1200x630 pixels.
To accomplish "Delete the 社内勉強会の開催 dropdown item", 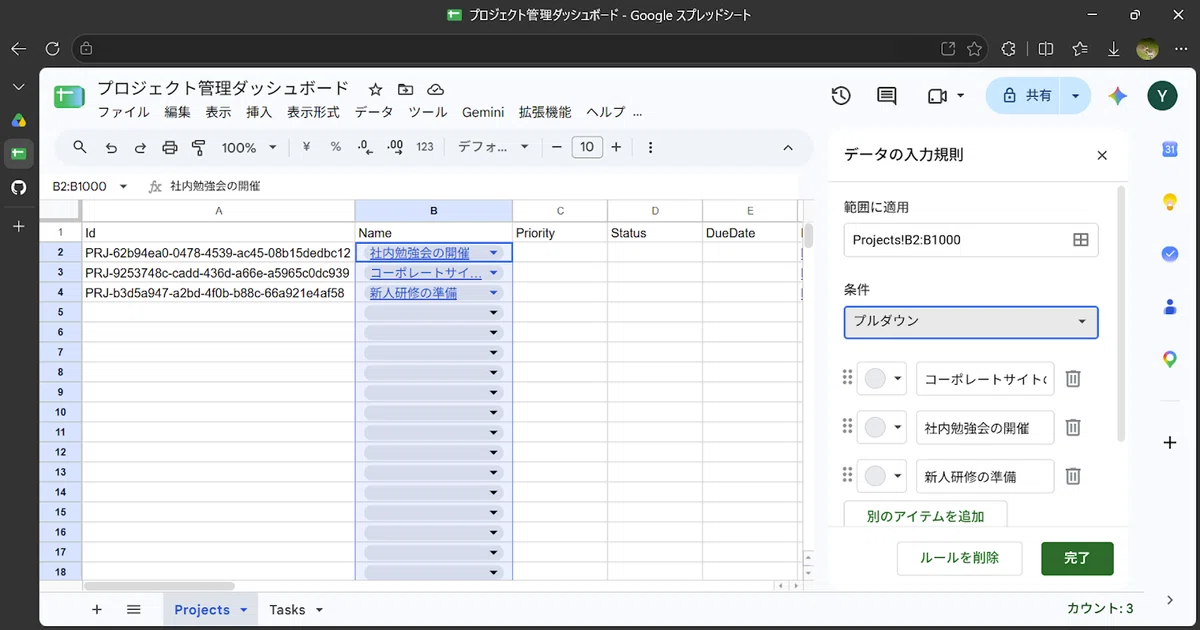I will click(x=1073, y=427).
